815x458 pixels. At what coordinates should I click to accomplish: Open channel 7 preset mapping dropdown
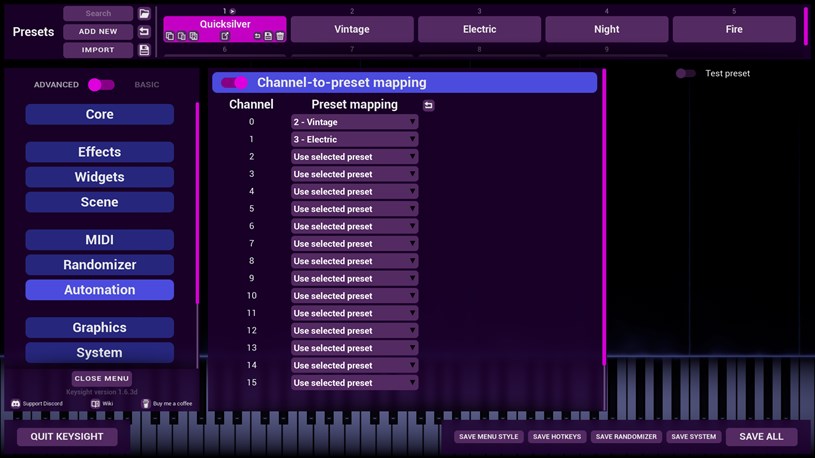point(354,244)
